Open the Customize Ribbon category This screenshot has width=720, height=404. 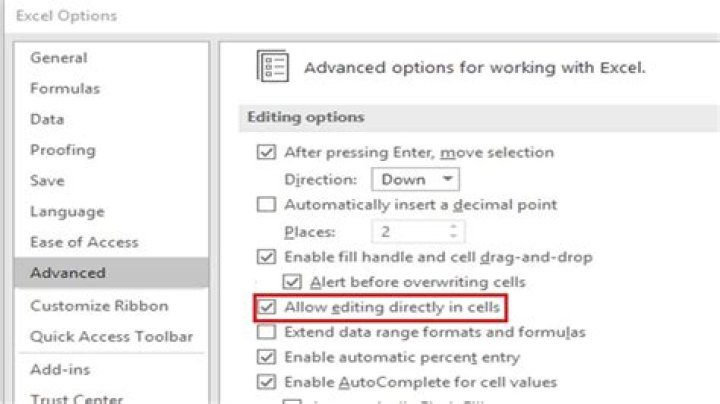tap(99, 306)
